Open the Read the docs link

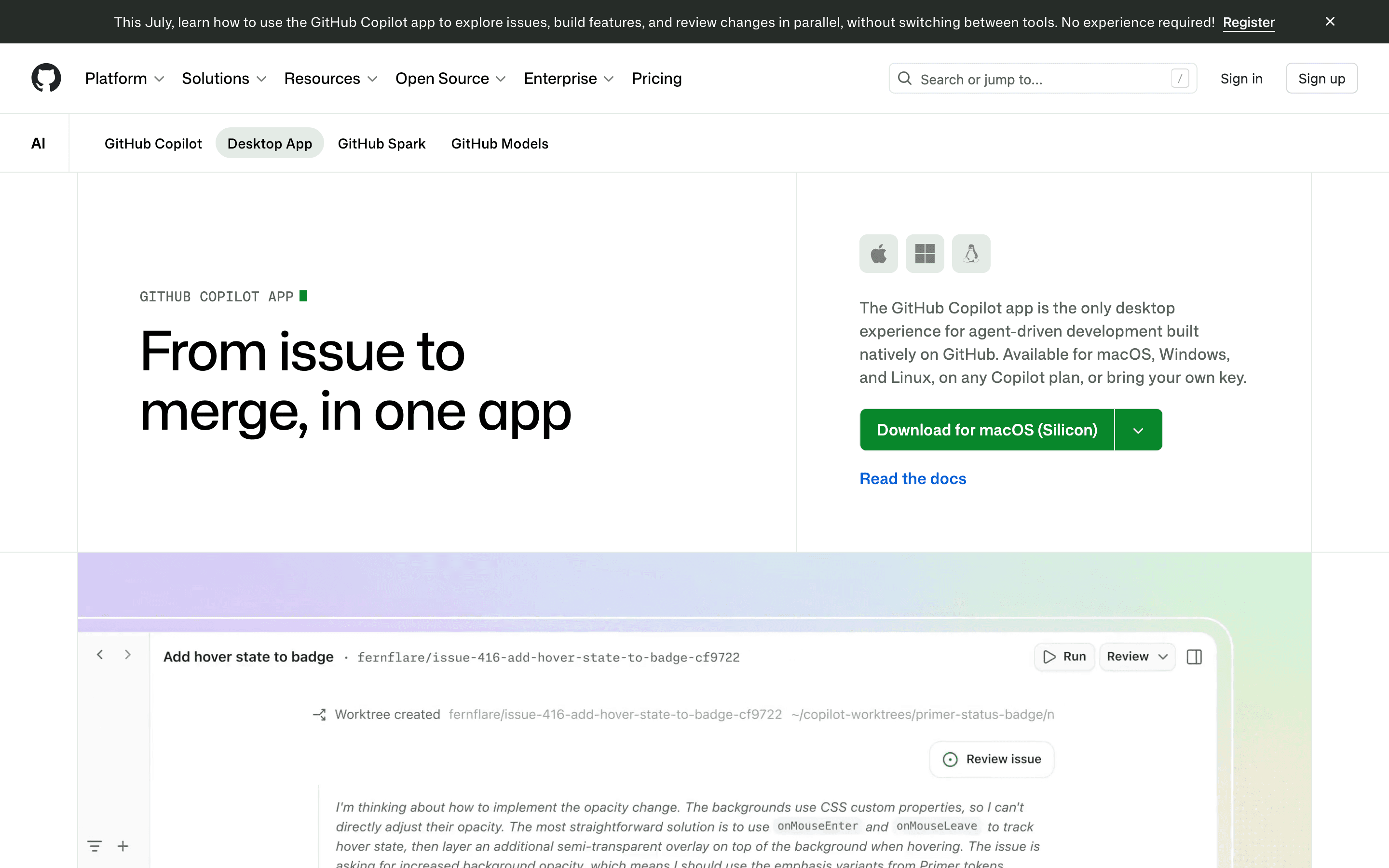912,478
